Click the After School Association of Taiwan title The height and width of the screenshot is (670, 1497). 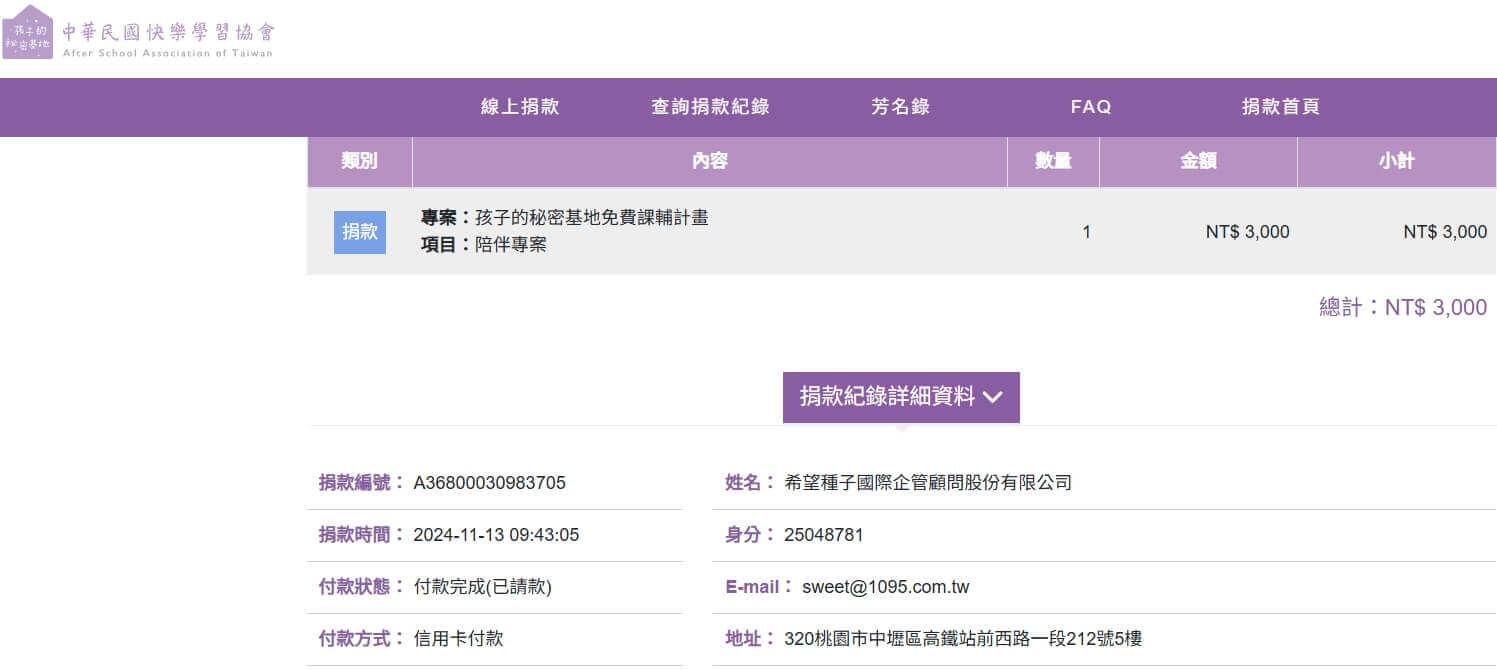[x=167, y=39]
